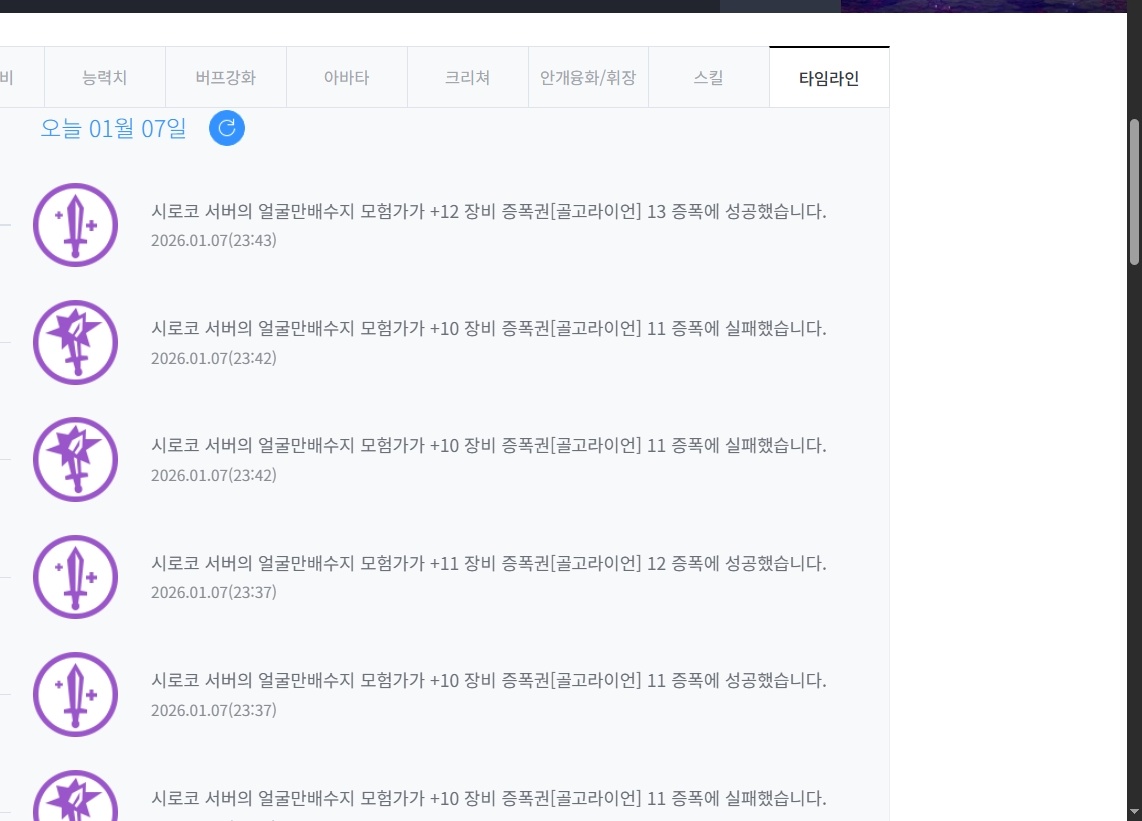Screen dimensions: 1142x821
Task: Select the active 타임라인 tab
Action: pyautogui.click(x=829, y=78)
